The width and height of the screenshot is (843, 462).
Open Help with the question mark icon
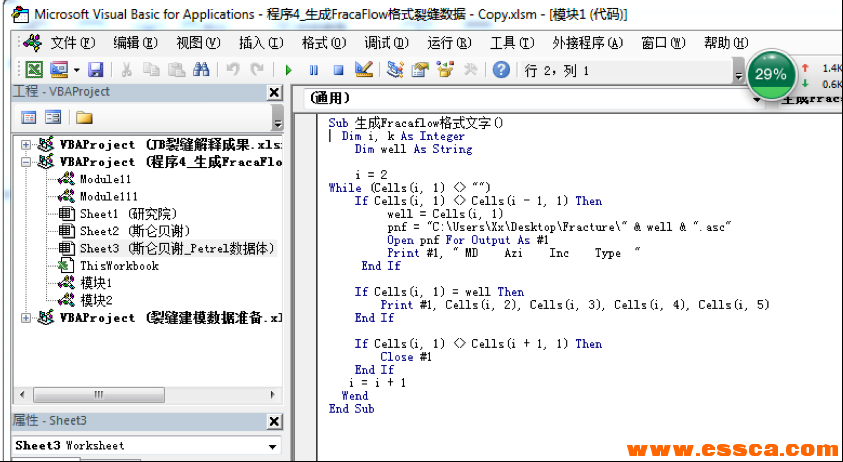pyautogui.click(x=501, y=69)
